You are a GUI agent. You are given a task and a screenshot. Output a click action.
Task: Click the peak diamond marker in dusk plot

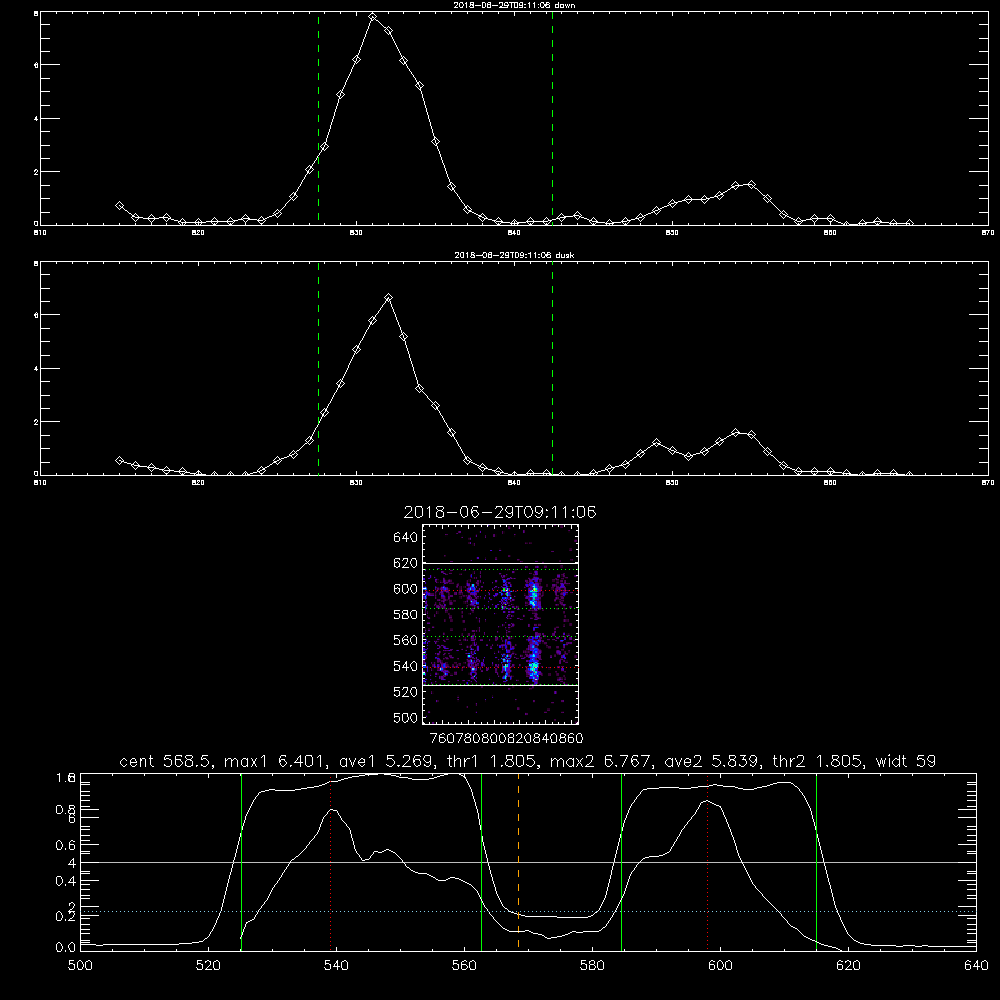click(388, 297)
